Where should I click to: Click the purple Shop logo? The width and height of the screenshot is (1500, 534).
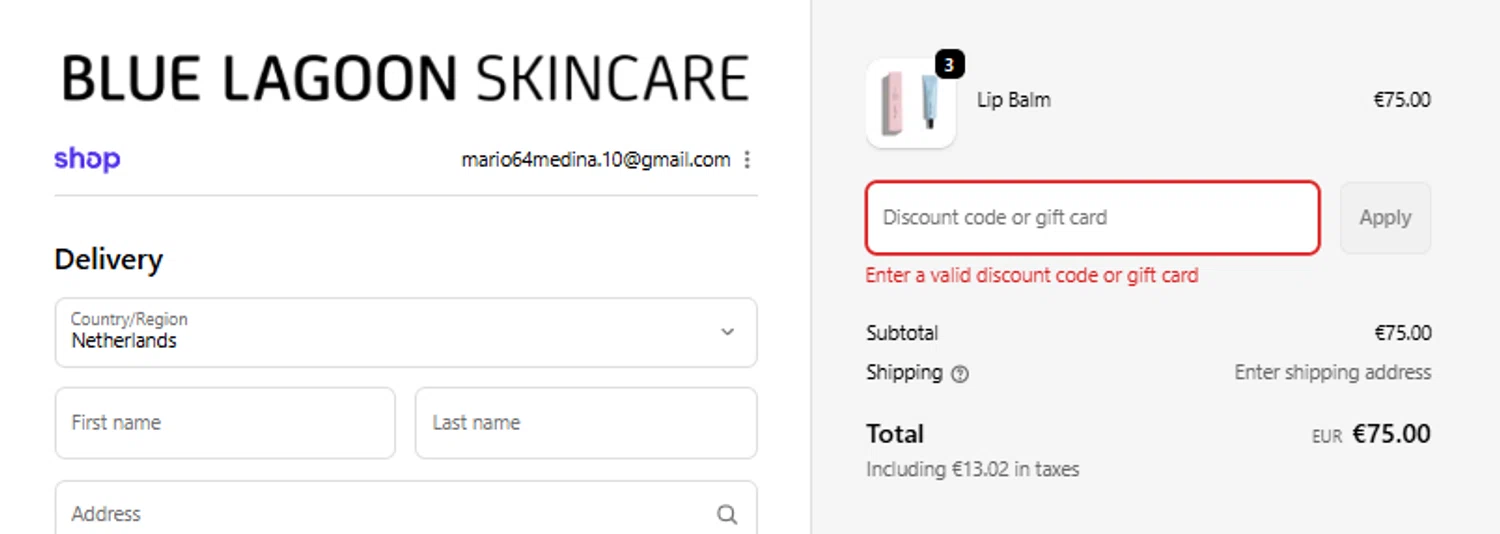87,159
